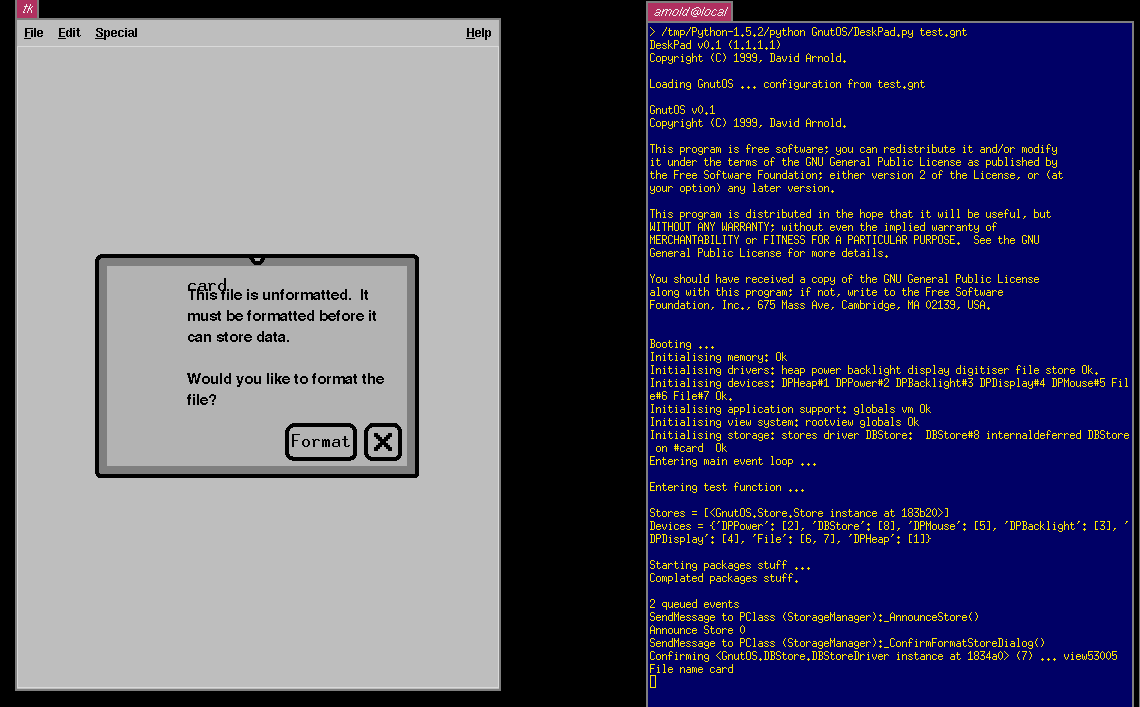Click the terminal cursor block at the prompt
The height and width of the screenshot is (707, 1140).
(x=653, y=682)
